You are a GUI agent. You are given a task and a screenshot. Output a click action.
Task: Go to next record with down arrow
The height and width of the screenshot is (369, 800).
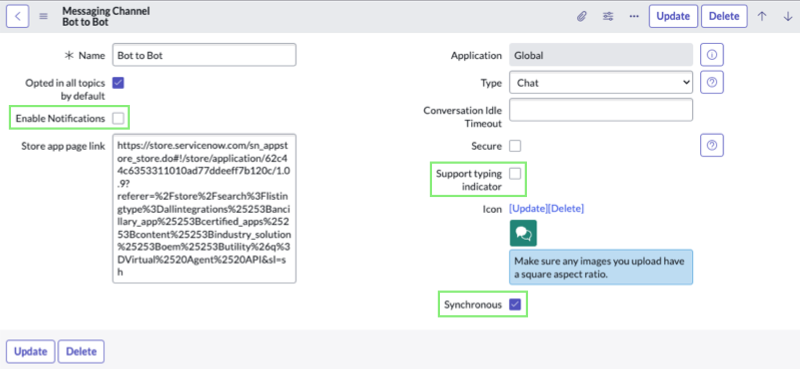point(787,16)
